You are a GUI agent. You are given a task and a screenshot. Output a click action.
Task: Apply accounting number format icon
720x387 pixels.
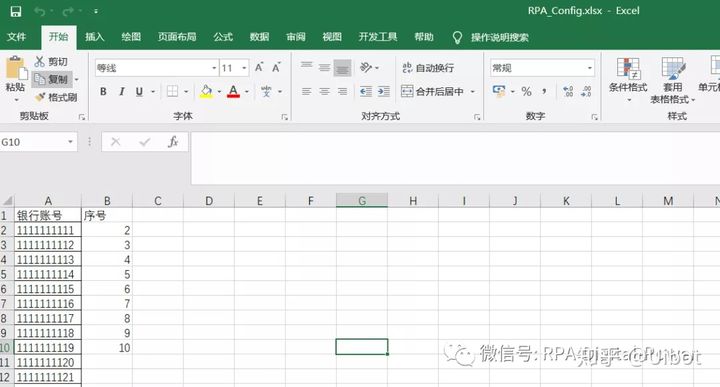499,91
